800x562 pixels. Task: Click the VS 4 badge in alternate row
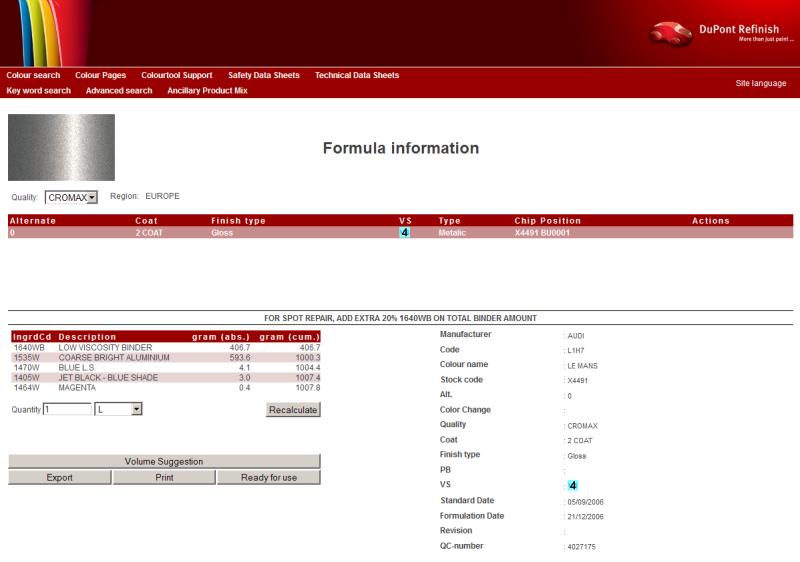(404, 232)
